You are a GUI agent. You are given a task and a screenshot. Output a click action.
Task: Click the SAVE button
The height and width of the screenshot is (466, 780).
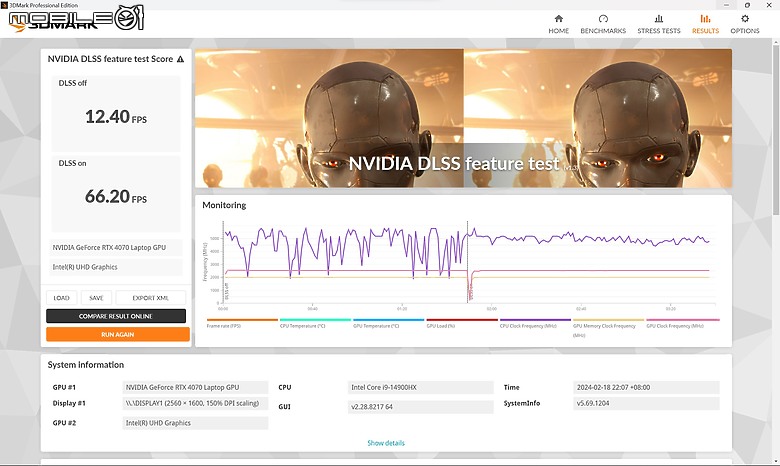tap(96, 298)
